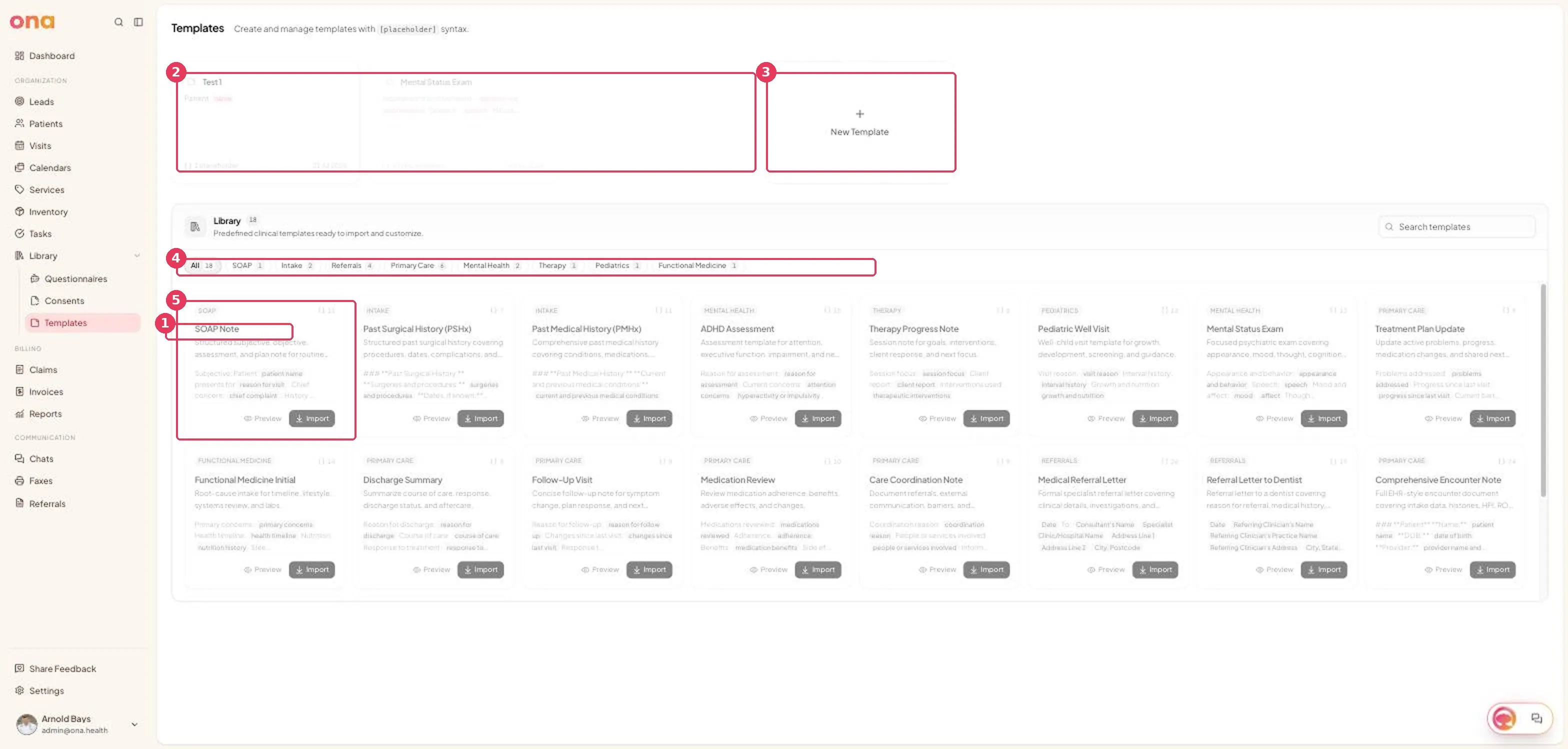
Task: Import the Past Surgical History template
Action: [x=480, y=418]
